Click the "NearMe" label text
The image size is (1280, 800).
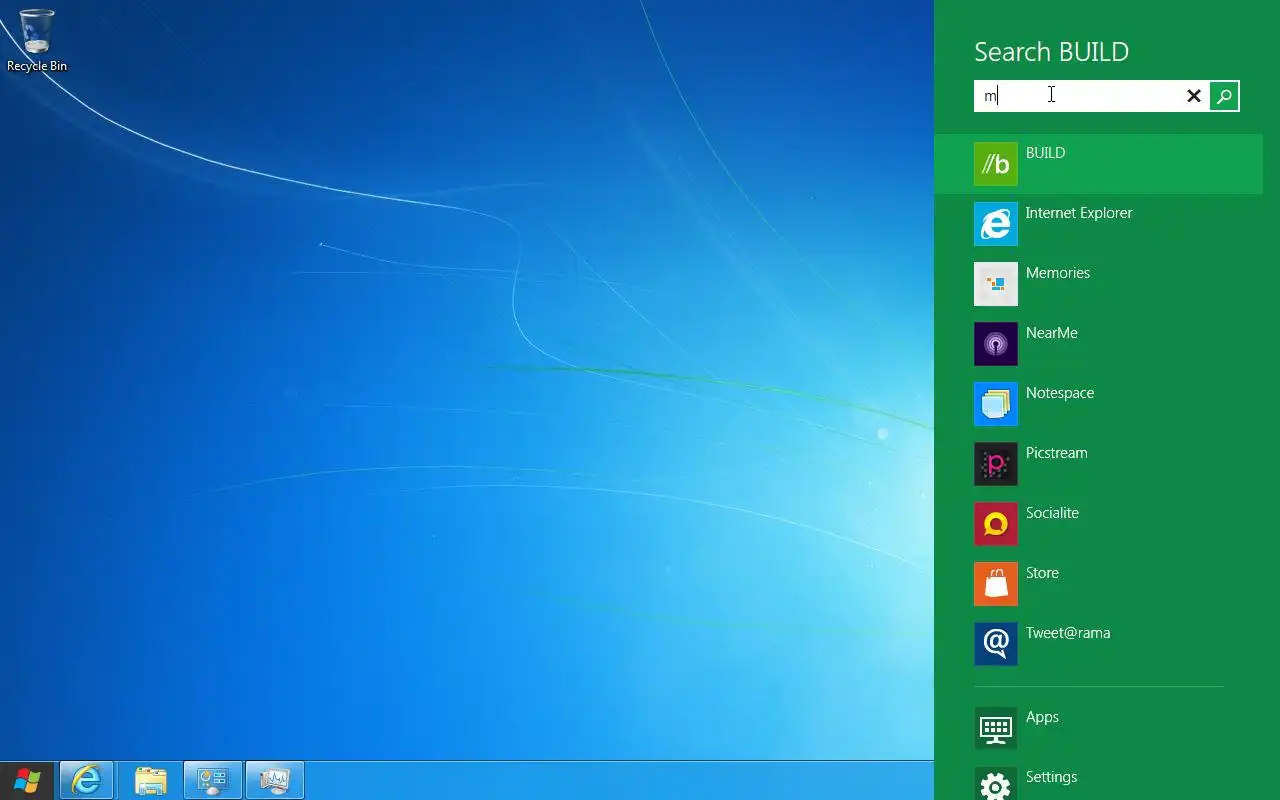click(x=1052, y=333)
